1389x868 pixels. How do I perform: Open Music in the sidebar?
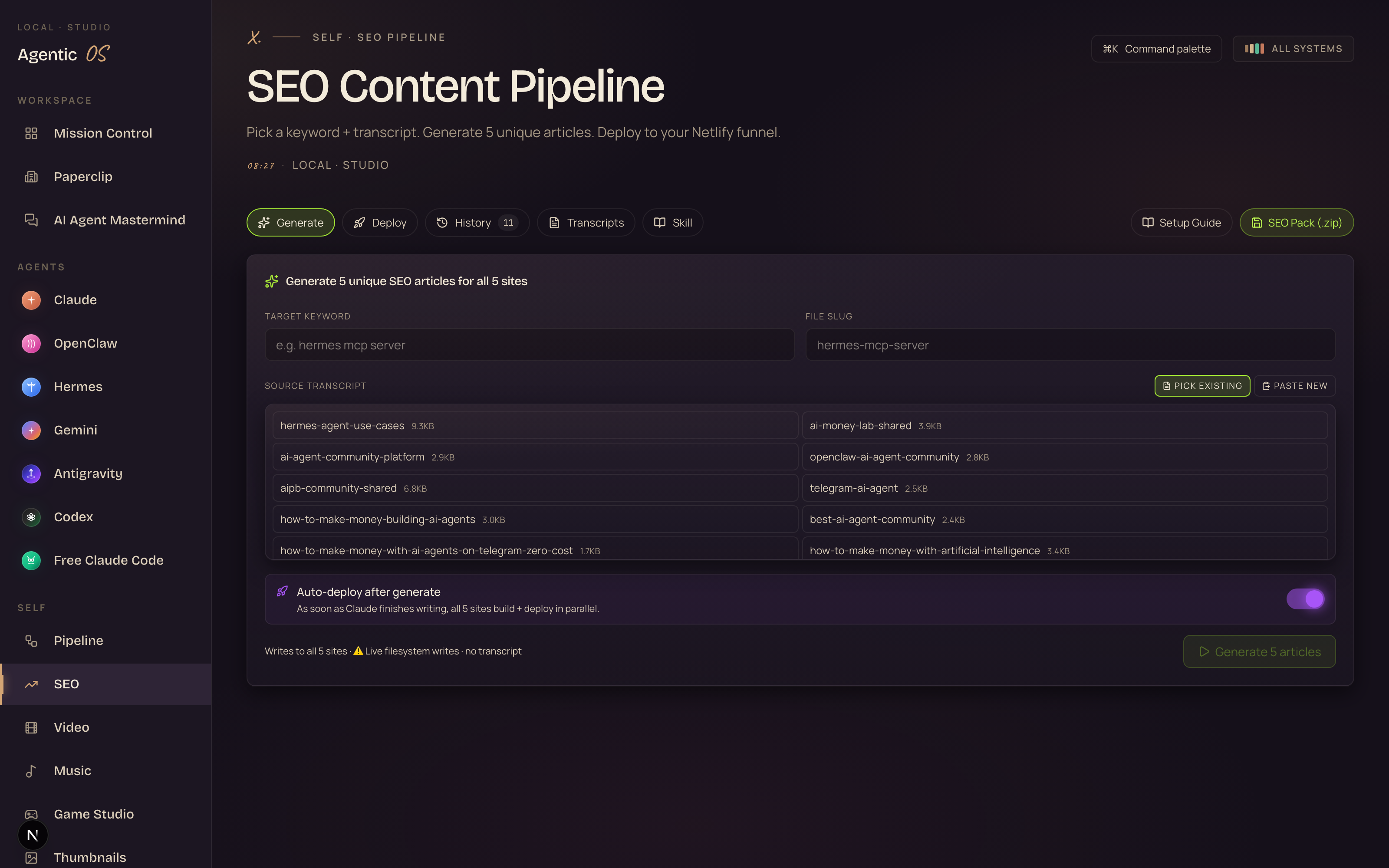105,771
